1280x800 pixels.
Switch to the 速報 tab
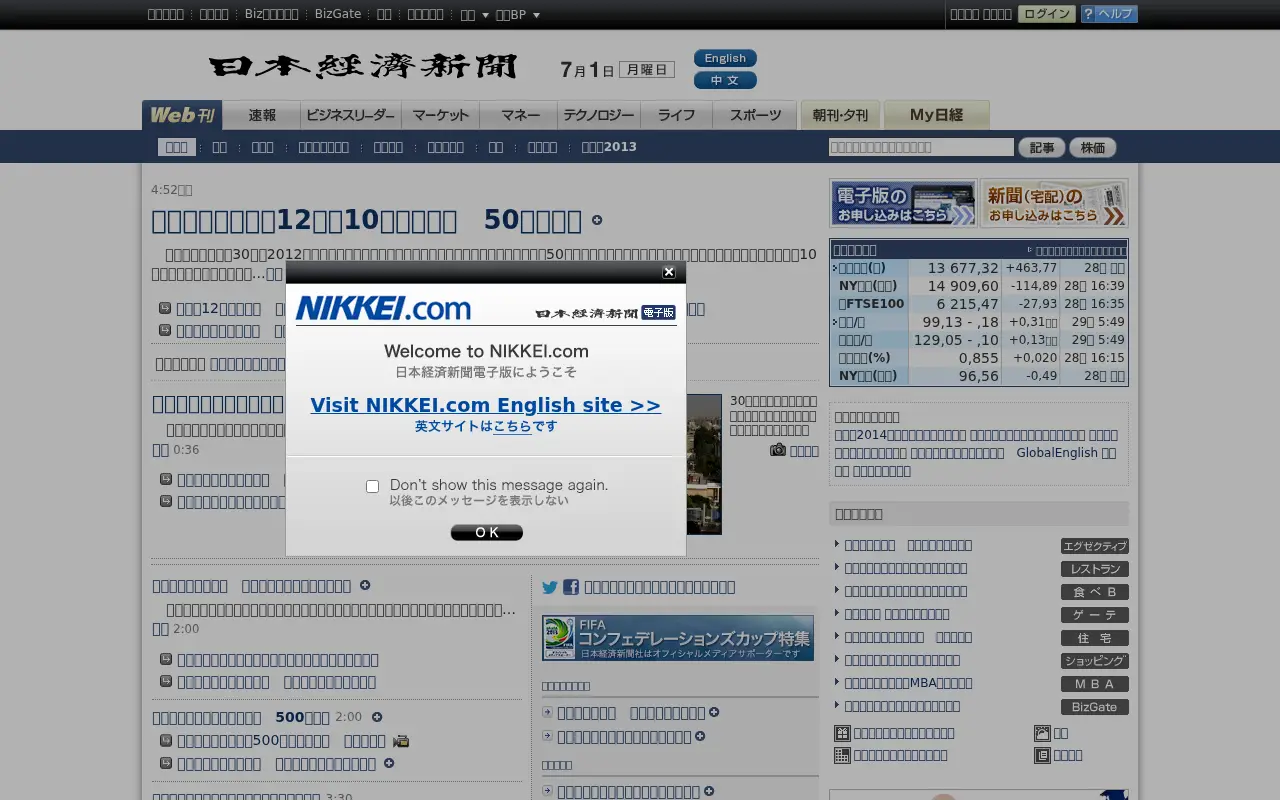(x=262, y=115)
